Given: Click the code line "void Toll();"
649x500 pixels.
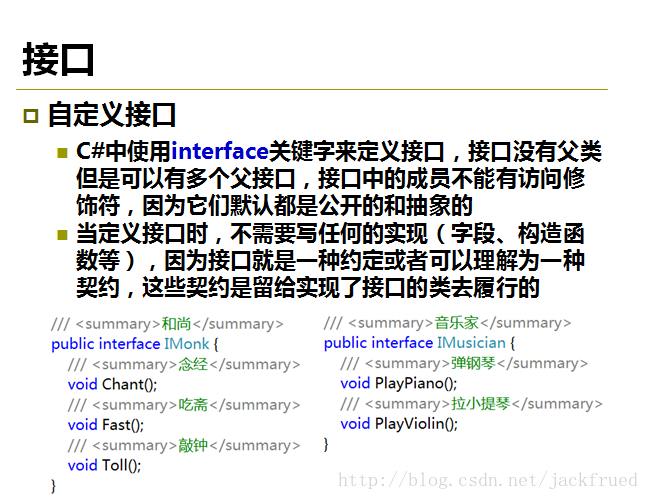Looking at the screenshot, I should coord(104,466).
